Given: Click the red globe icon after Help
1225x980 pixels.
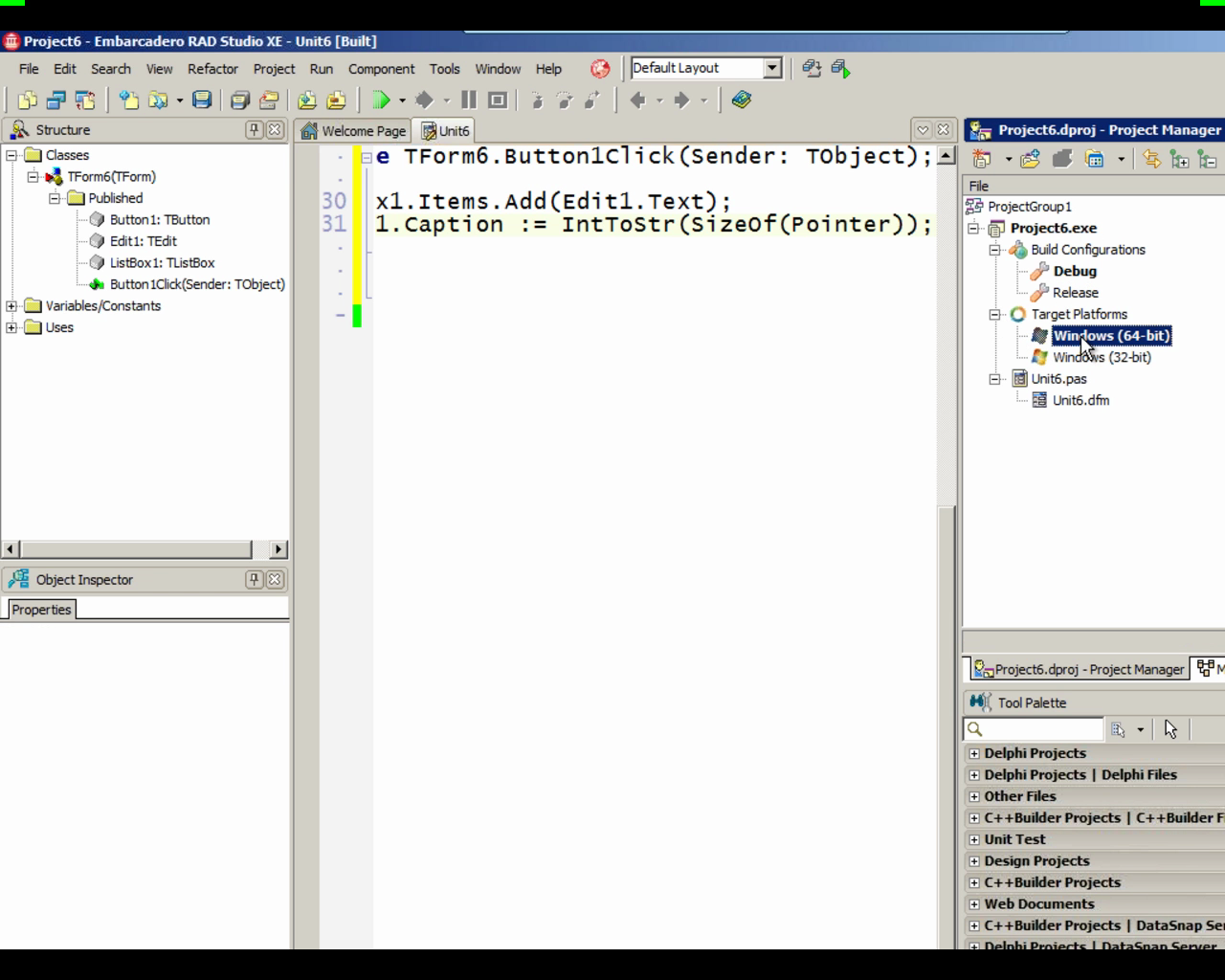Looking at the screenshot, I should click(600, 69).
